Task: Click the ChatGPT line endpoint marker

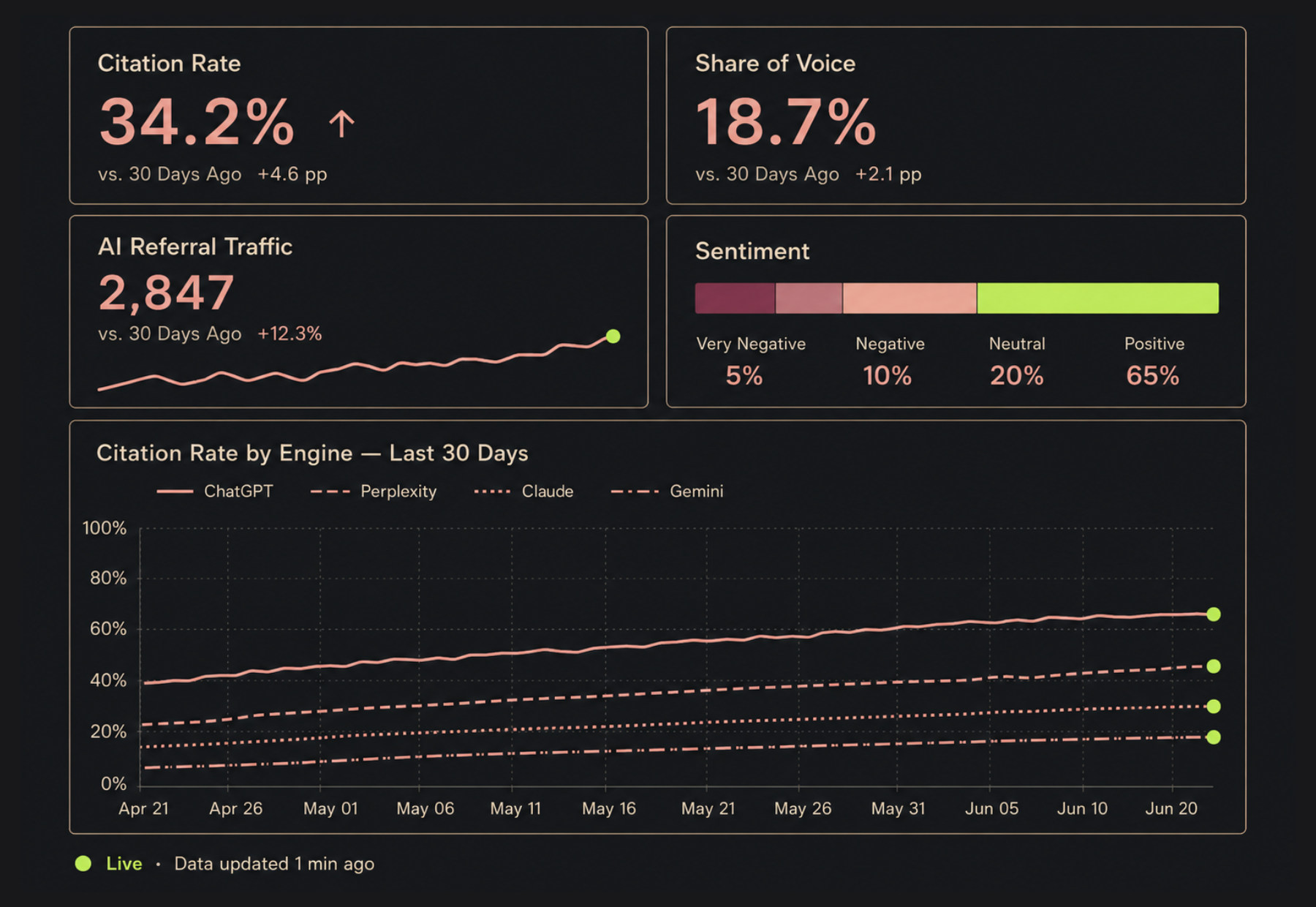Action: tap(1214, 614)
